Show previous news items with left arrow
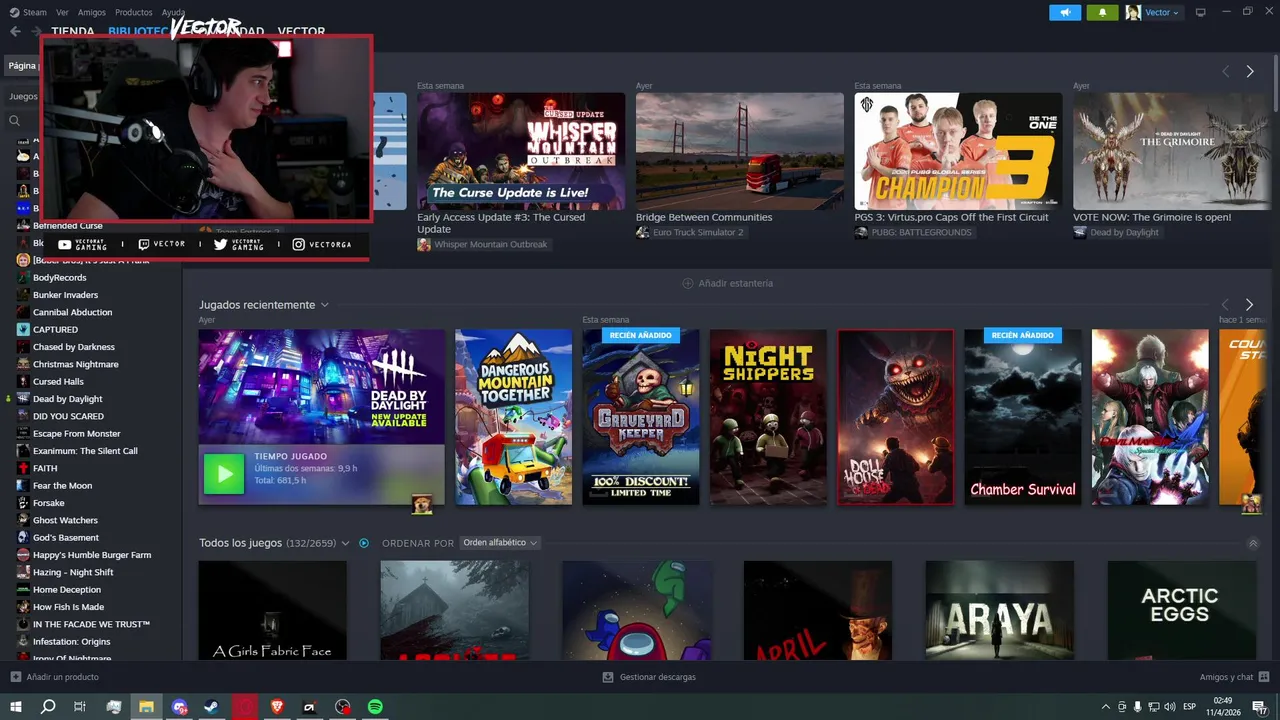 pyautogui.click(x=1225, y=72)
